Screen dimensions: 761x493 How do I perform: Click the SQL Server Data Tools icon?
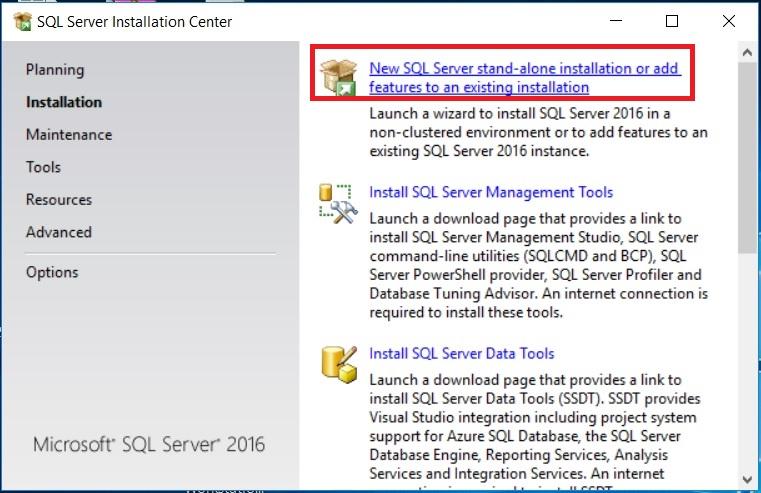pyautogui.click(x=337, y=362)
